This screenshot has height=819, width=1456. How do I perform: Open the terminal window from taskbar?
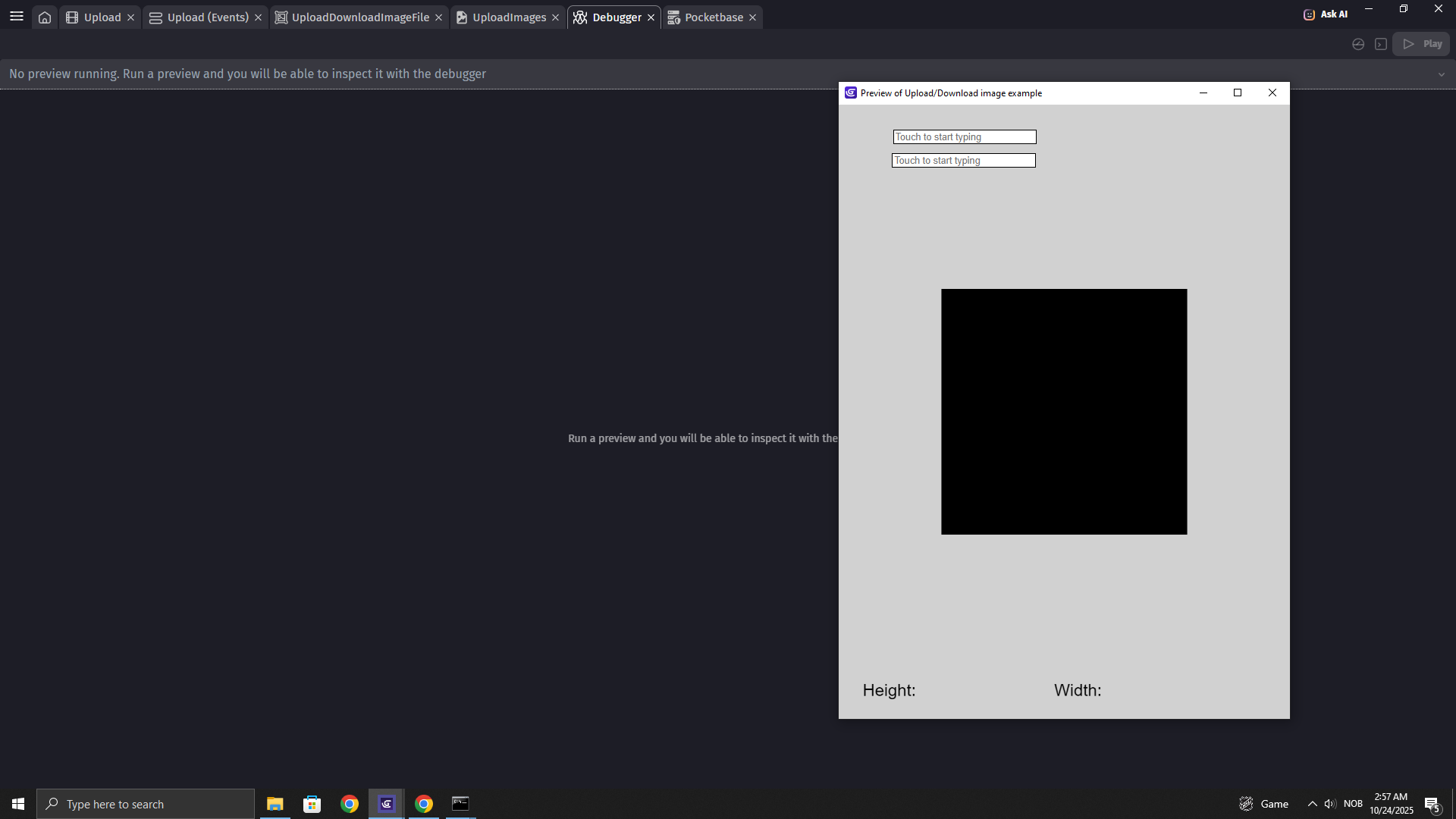460,804
